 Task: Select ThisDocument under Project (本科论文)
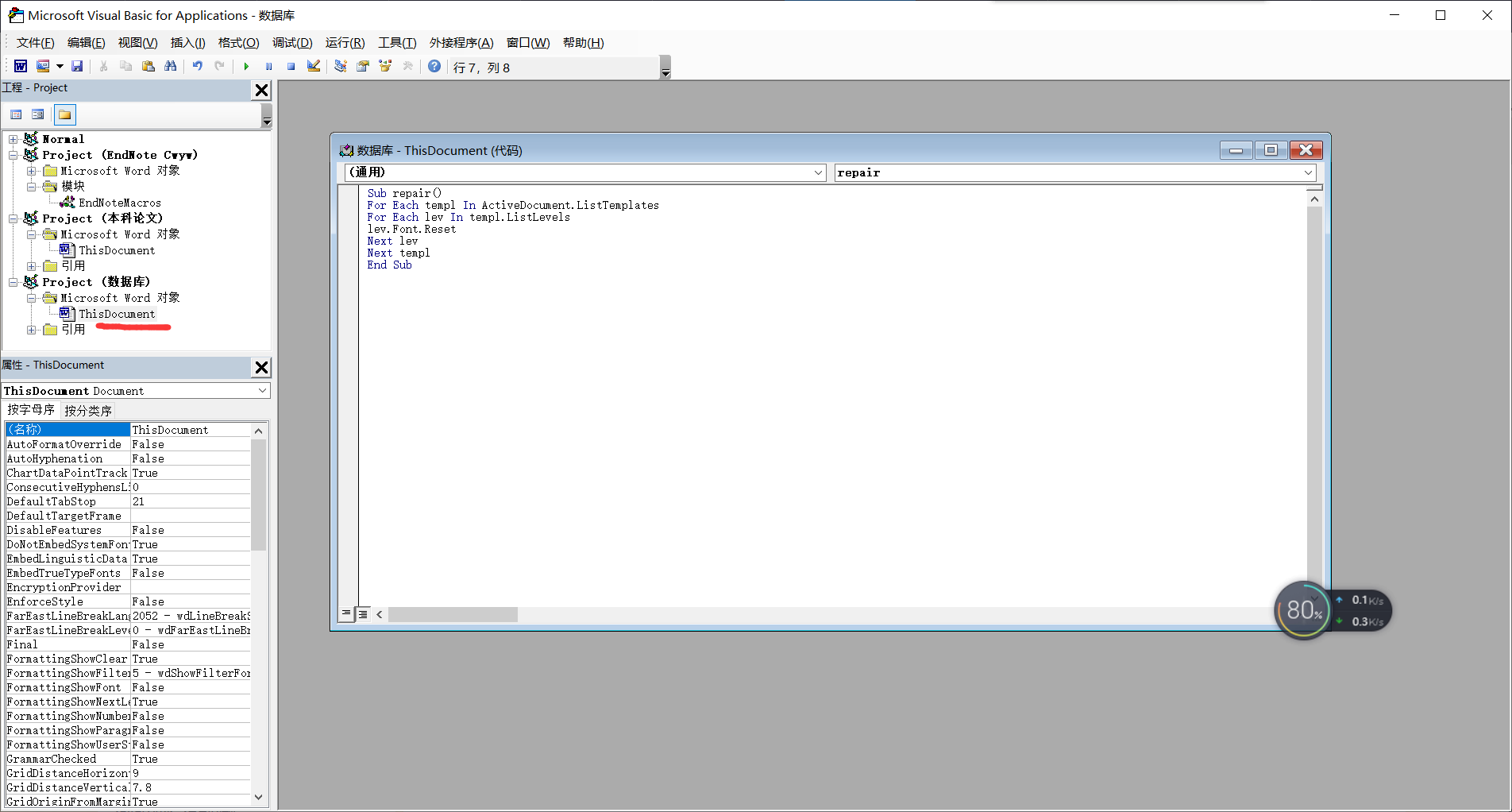(x=117, y=250)
